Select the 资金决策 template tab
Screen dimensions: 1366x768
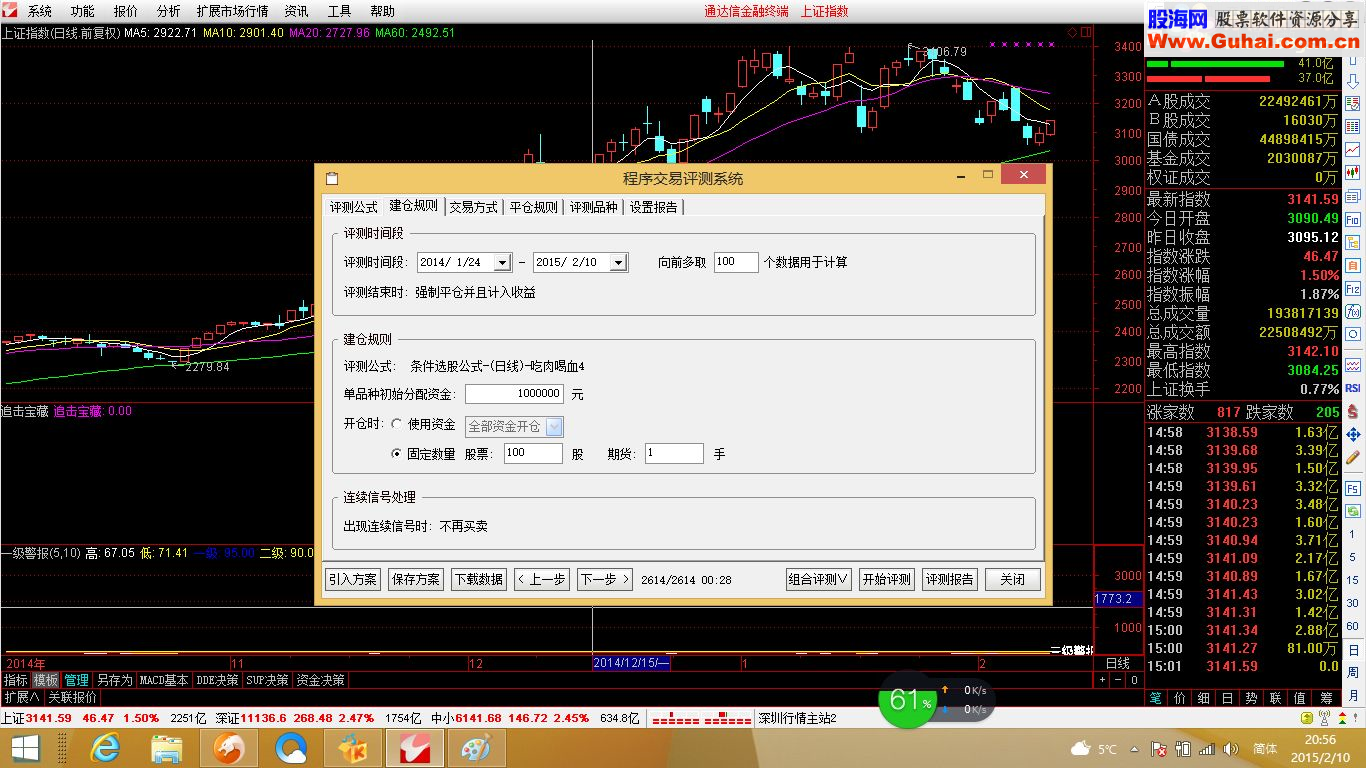point(320,680)
